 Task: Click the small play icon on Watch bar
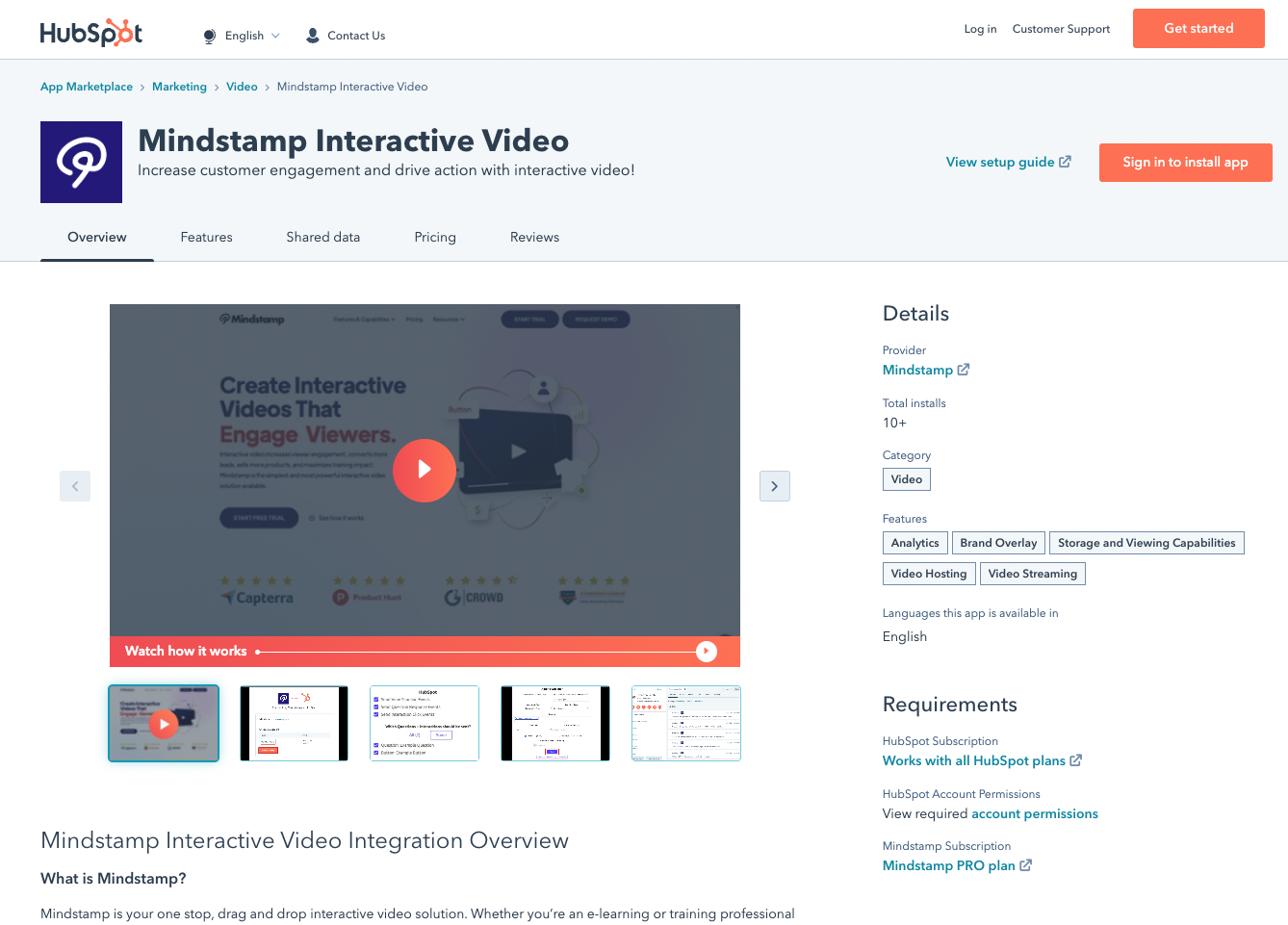707,652
